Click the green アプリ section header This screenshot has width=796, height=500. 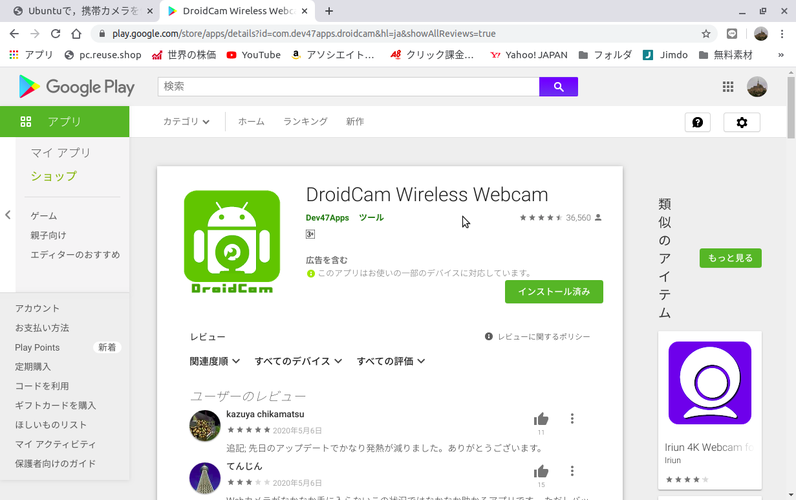pyautogui.click(x=64, y=121)
